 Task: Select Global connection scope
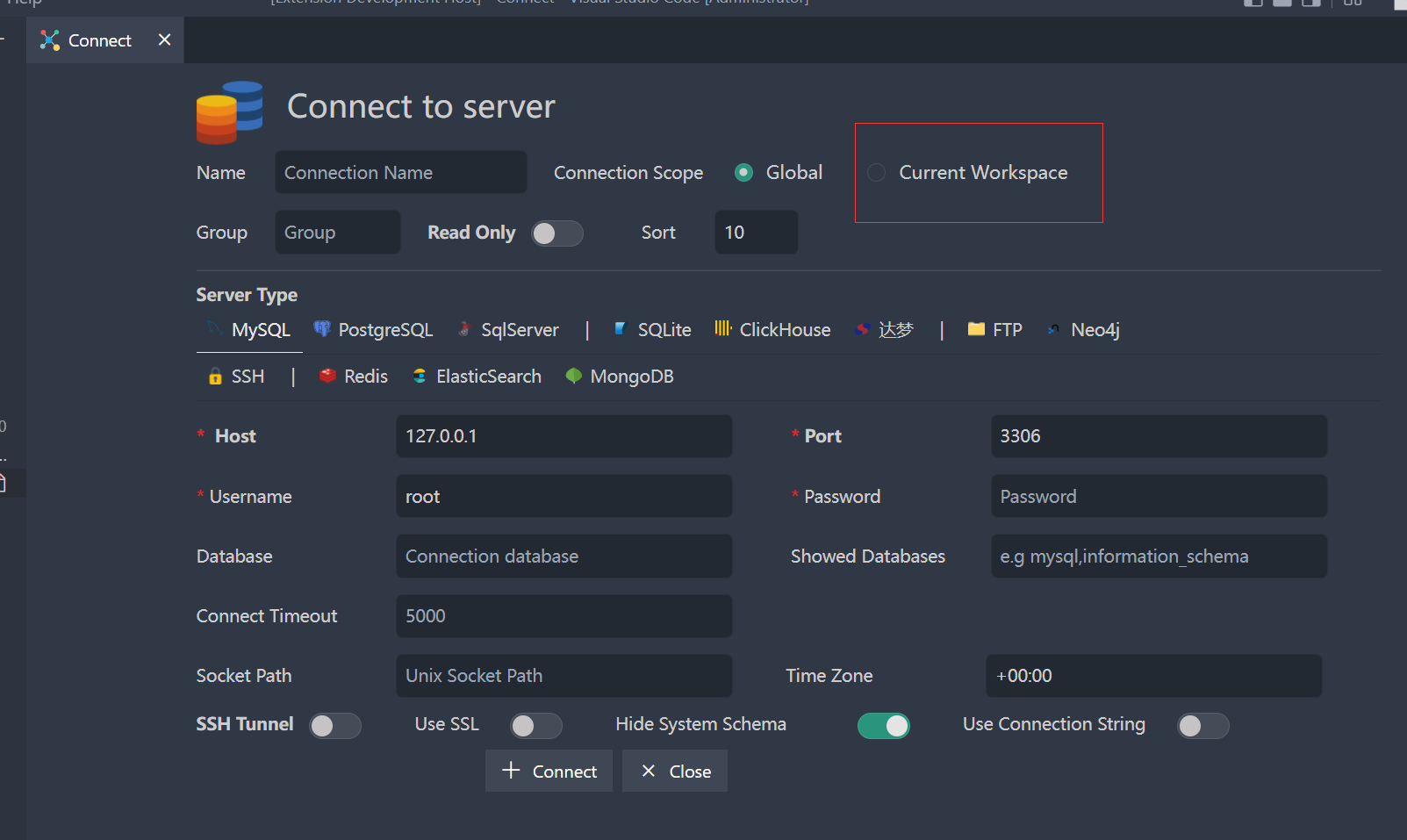743,172
